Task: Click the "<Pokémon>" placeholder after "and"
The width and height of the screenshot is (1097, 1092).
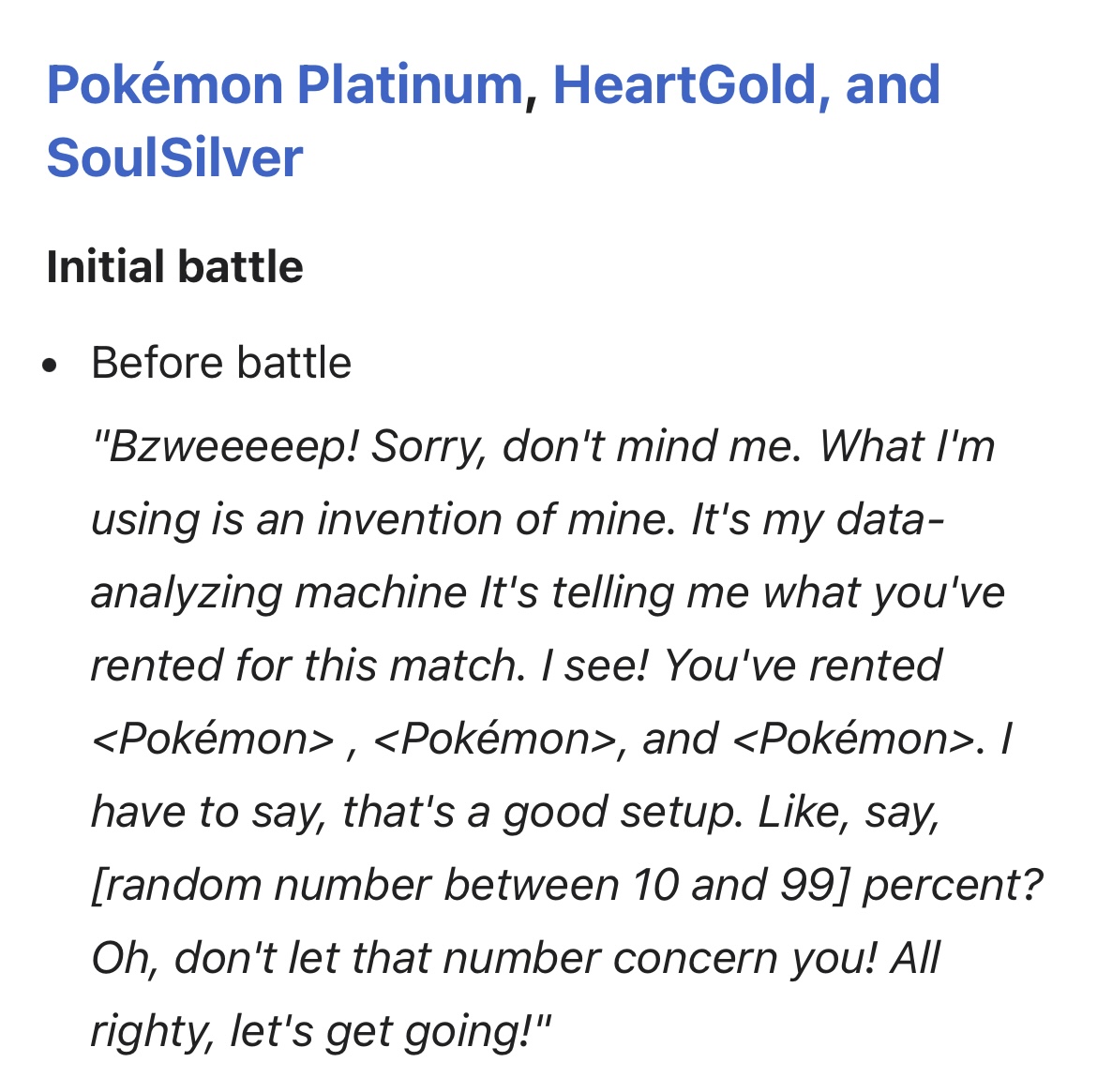Action: (853, 739)
